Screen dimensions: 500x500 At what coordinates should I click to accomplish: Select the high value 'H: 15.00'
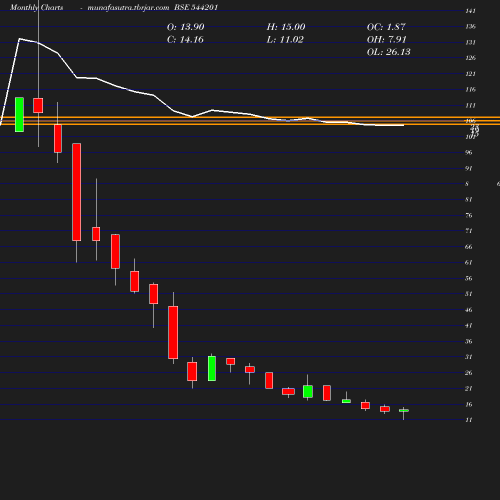click(x=286, y=27)
